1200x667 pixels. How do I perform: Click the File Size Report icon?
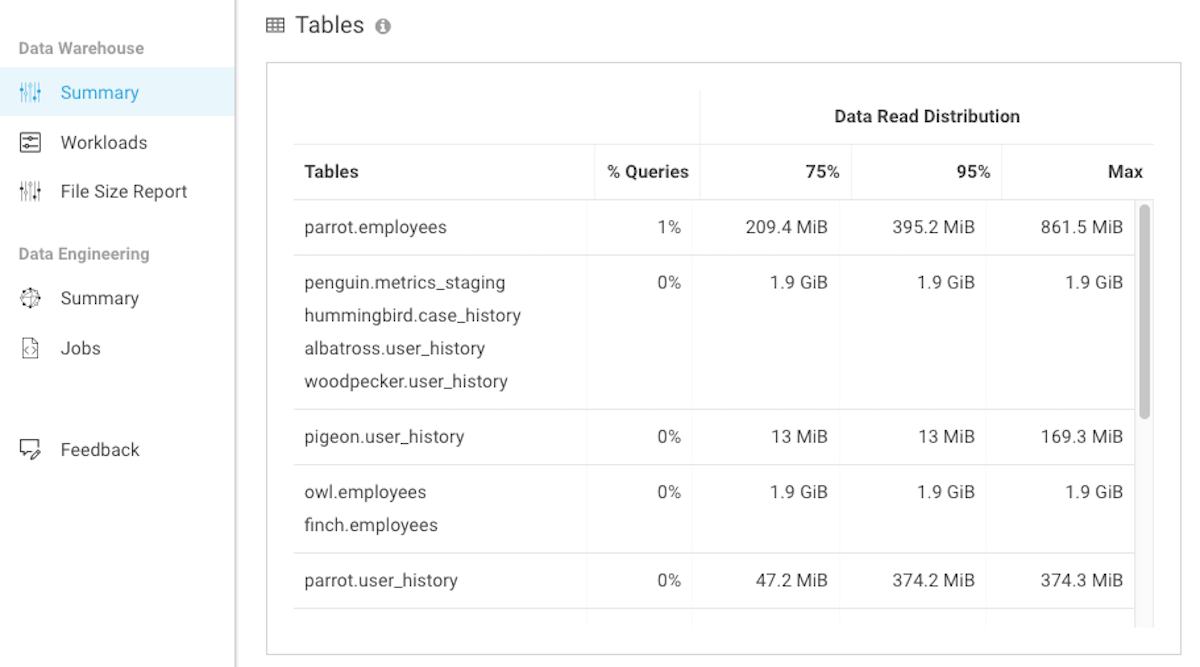tap(30, 192)
